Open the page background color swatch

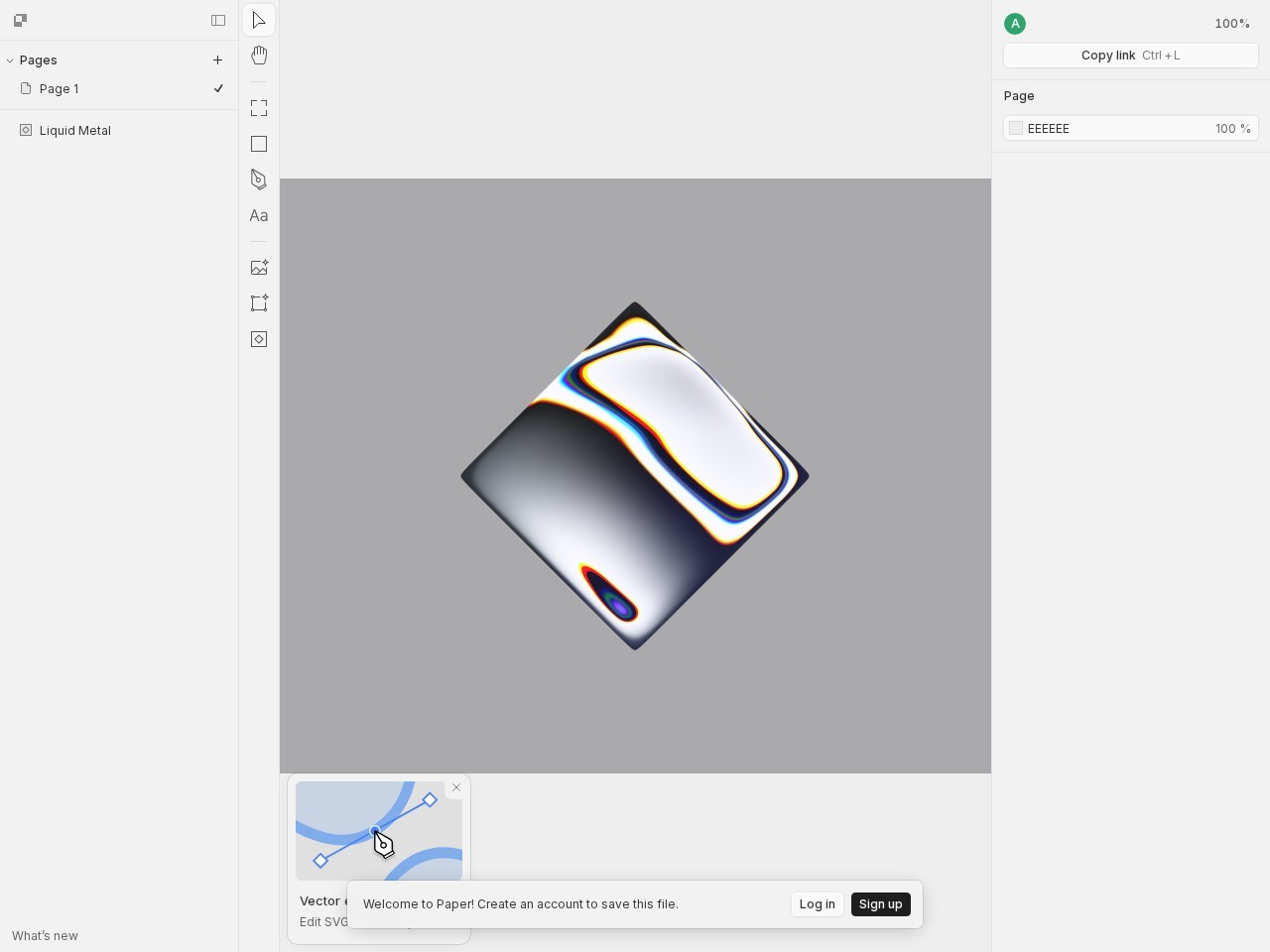point(1016,128)
